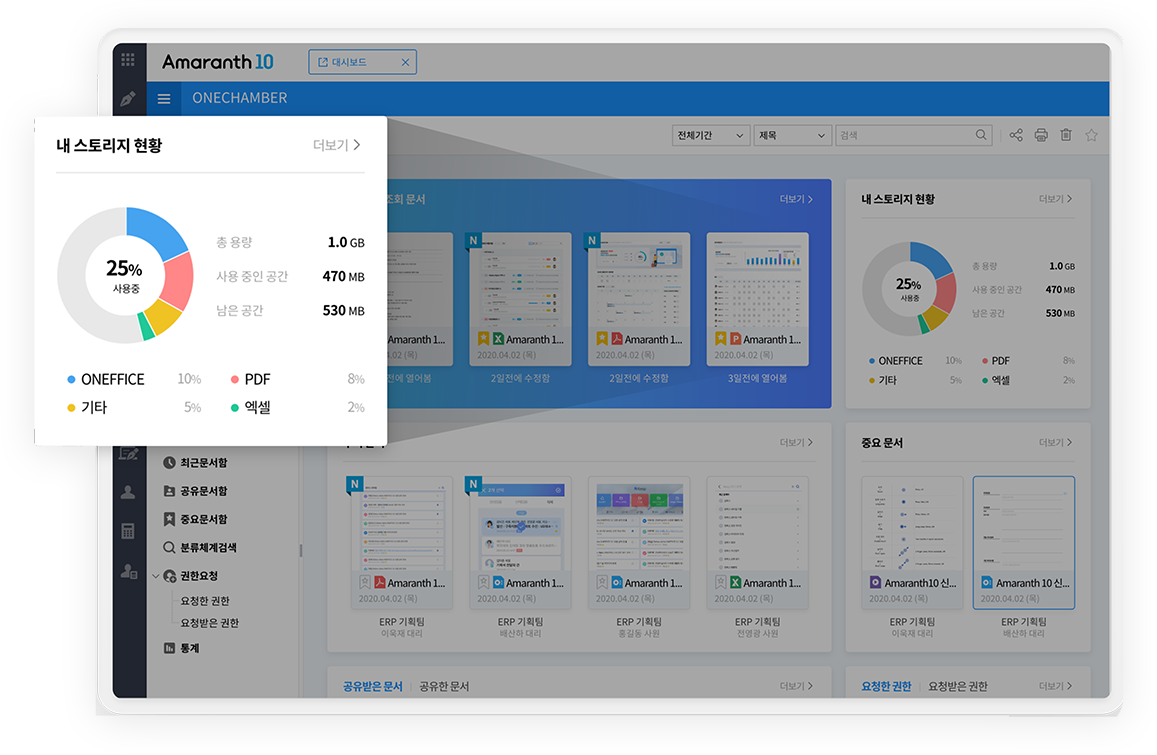Toggle the bookmark on first Amaranth PDF document
This screenshot has width=1157, height=755.
click(x=365, y=583)
